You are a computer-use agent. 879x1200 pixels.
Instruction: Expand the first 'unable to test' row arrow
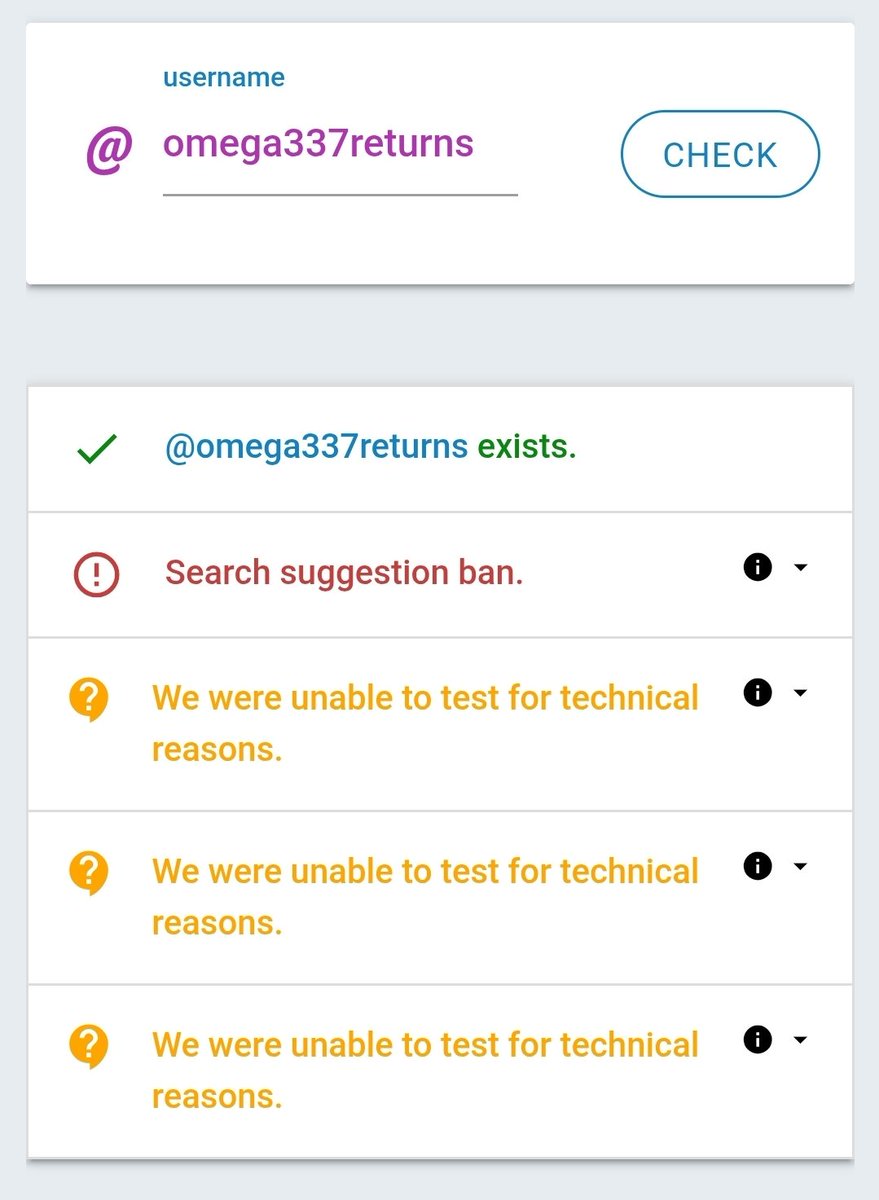coord(800,692)
